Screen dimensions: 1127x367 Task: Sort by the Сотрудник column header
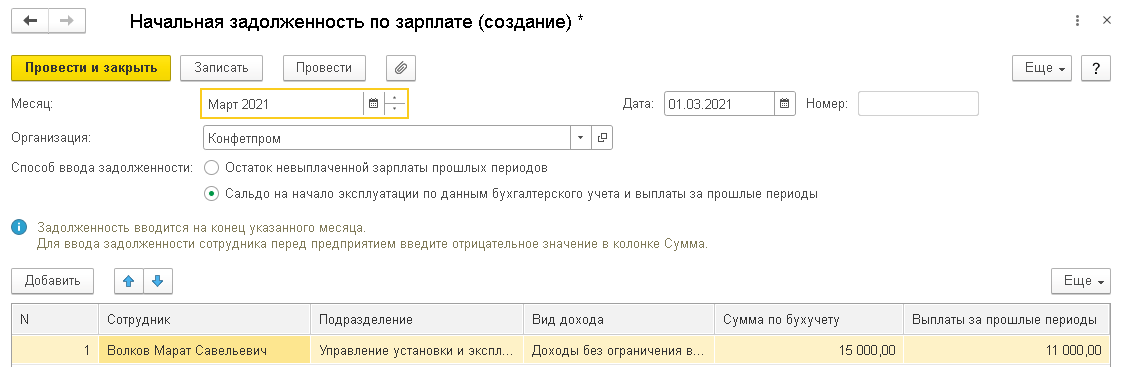[x=204, y=320]
